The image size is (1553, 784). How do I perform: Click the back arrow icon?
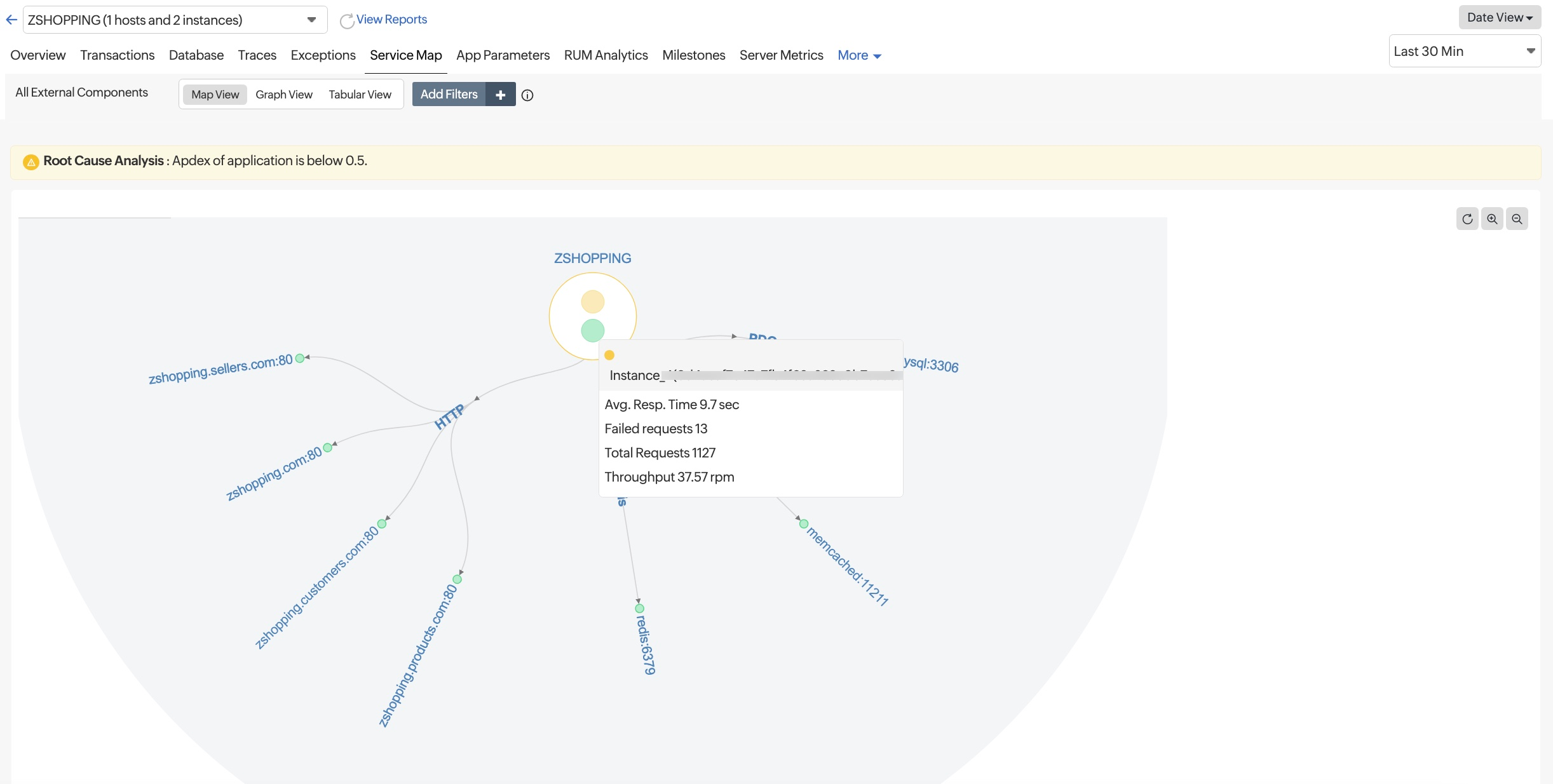[11, 20]
